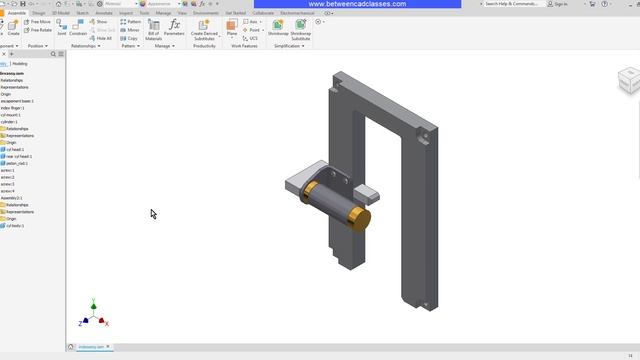
Task: Select cylinder:1 in browser tree
Action: pos(9,122)
